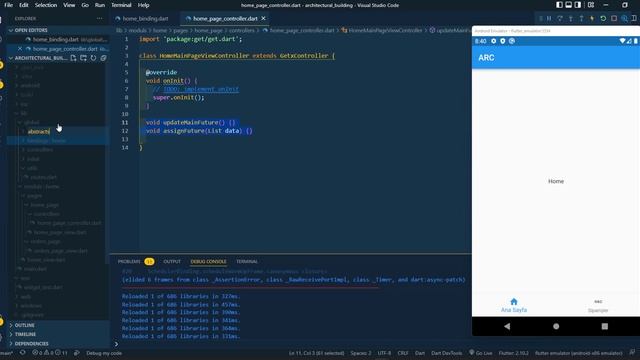This screenshot has width=640, height=360.
Task: Click 'Debug my code' in status bar
Action: tap(104, 353)
